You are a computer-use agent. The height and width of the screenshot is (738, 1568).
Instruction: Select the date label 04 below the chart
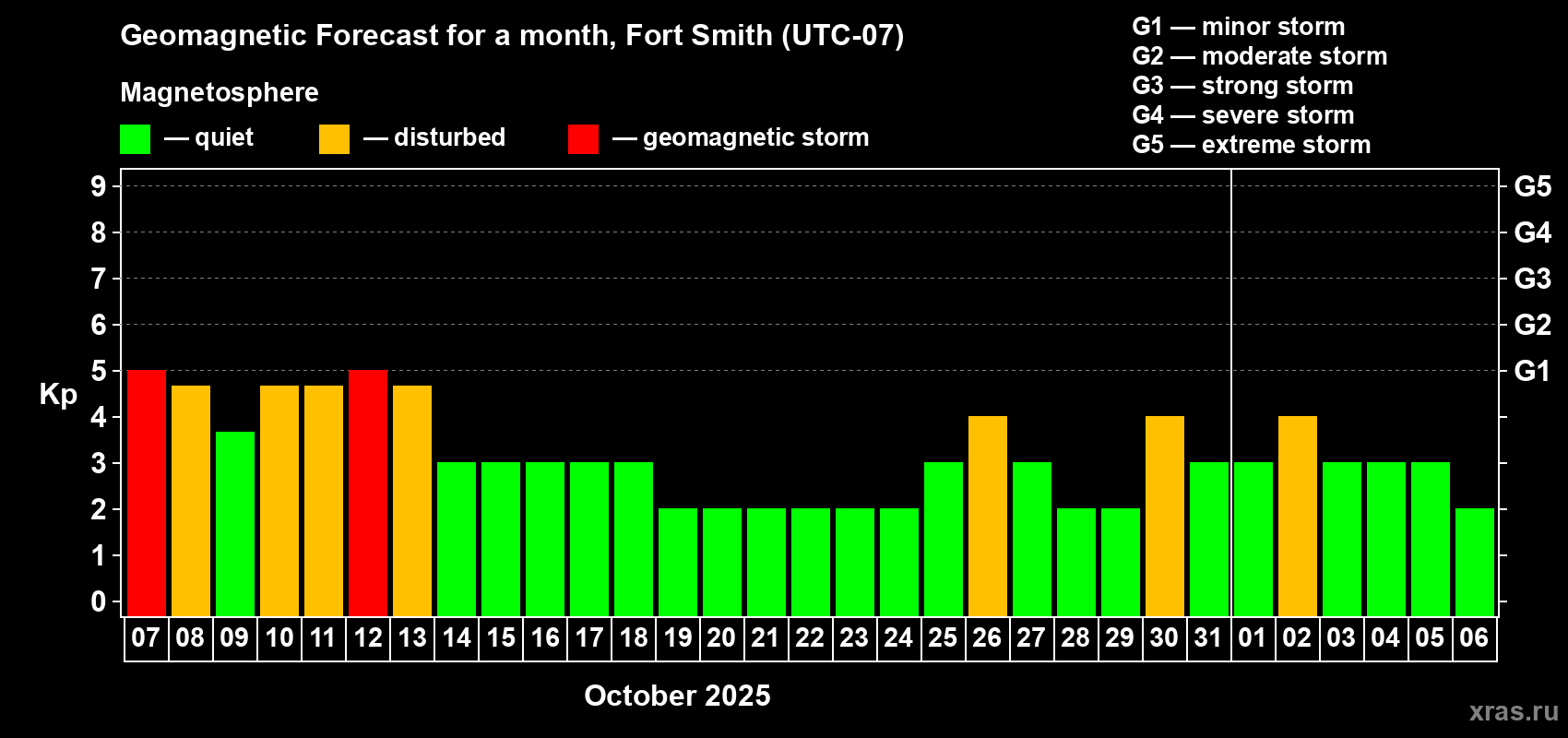pyautogui.click(x=1385, y=637)
